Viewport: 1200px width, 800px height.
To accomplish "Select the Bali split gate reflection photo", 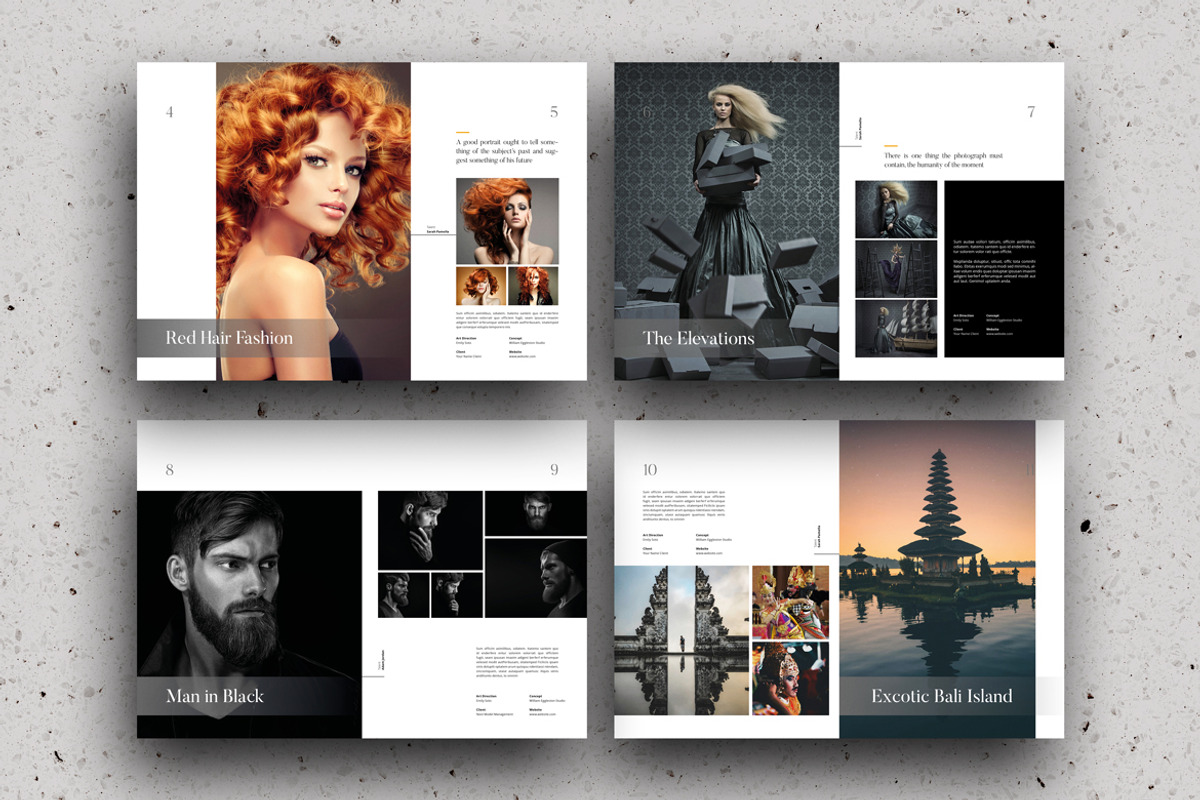I will [x=682, y=641].
